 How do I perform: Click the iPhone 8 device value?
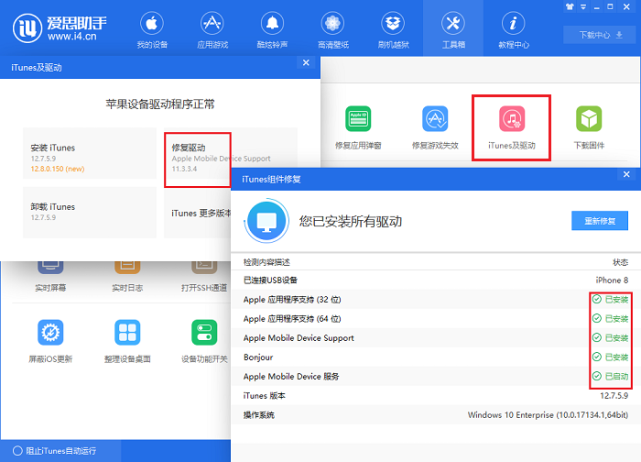pyautogui.click(x=612, y=280)
